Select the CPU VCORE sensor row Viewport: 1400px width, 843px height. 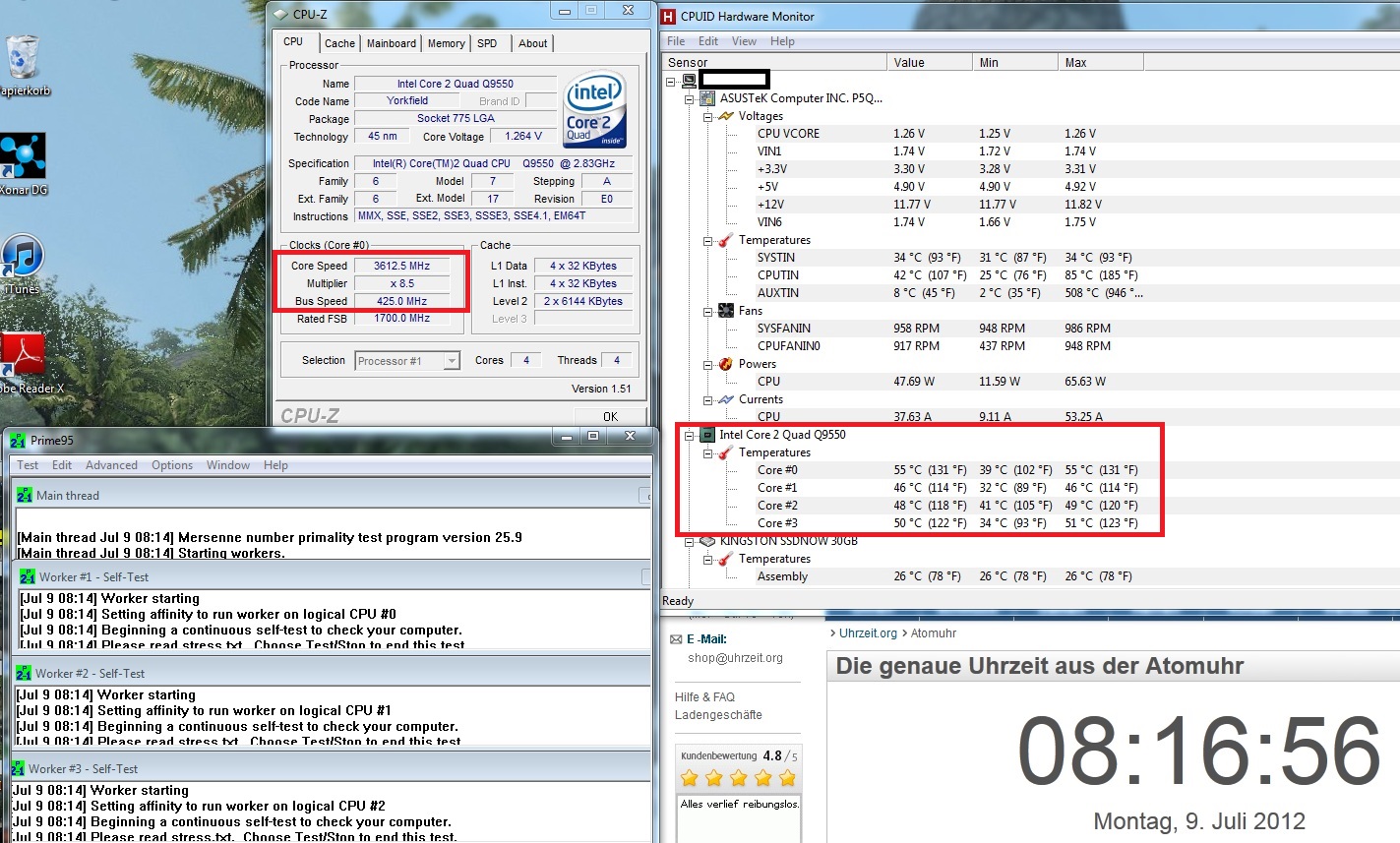pyautogui.click(x=788, y=134)
